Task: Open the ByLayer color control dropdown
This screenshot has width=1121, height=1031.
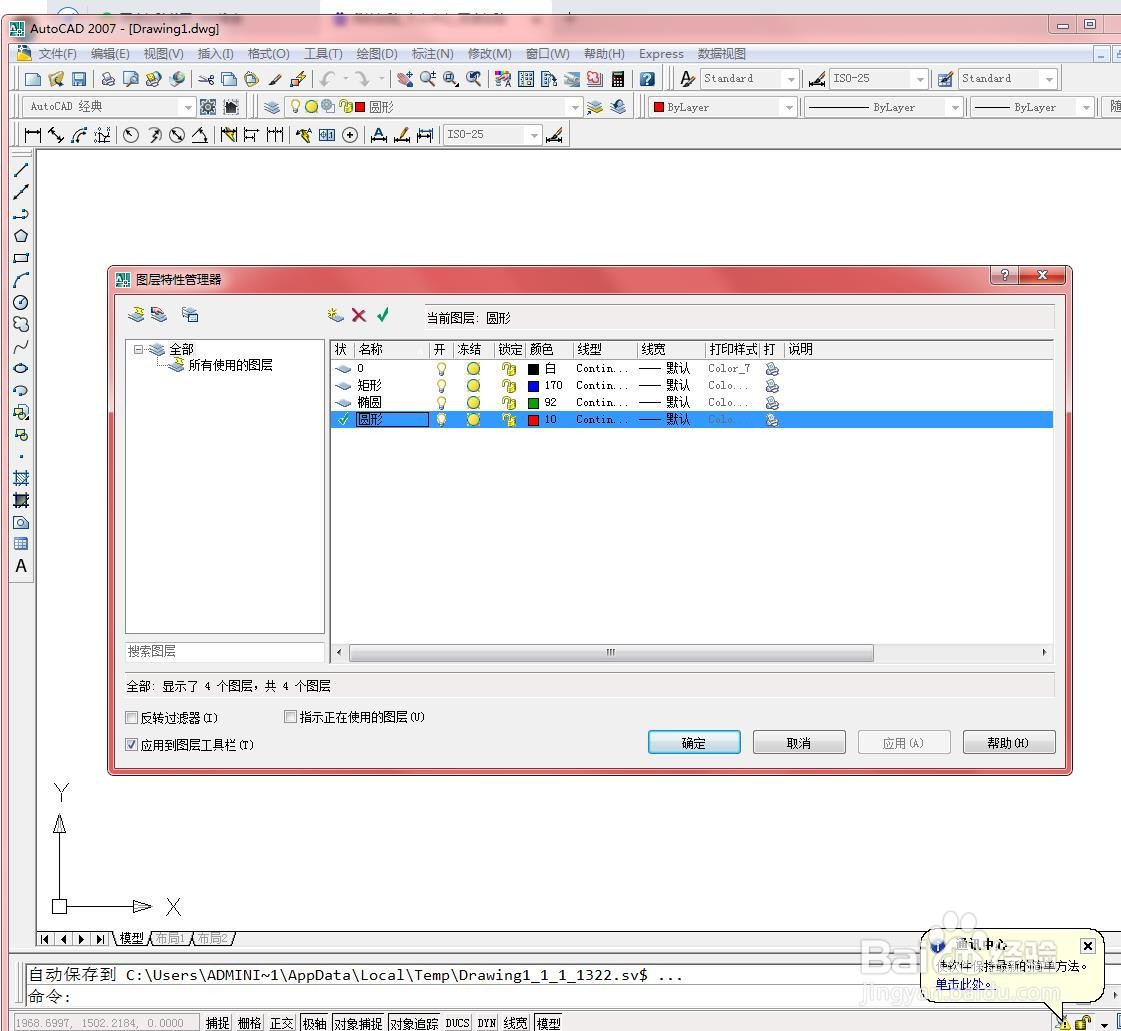Action: click(x=789, y=107)
